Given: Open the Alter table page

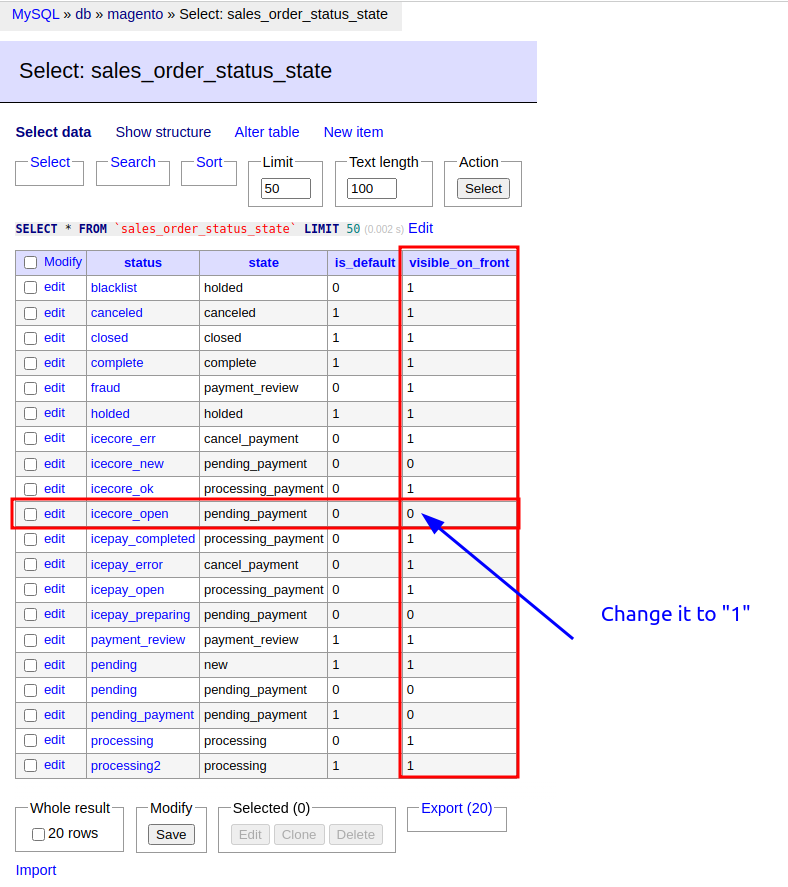Looking at the screenshot, I should (267, 132).
